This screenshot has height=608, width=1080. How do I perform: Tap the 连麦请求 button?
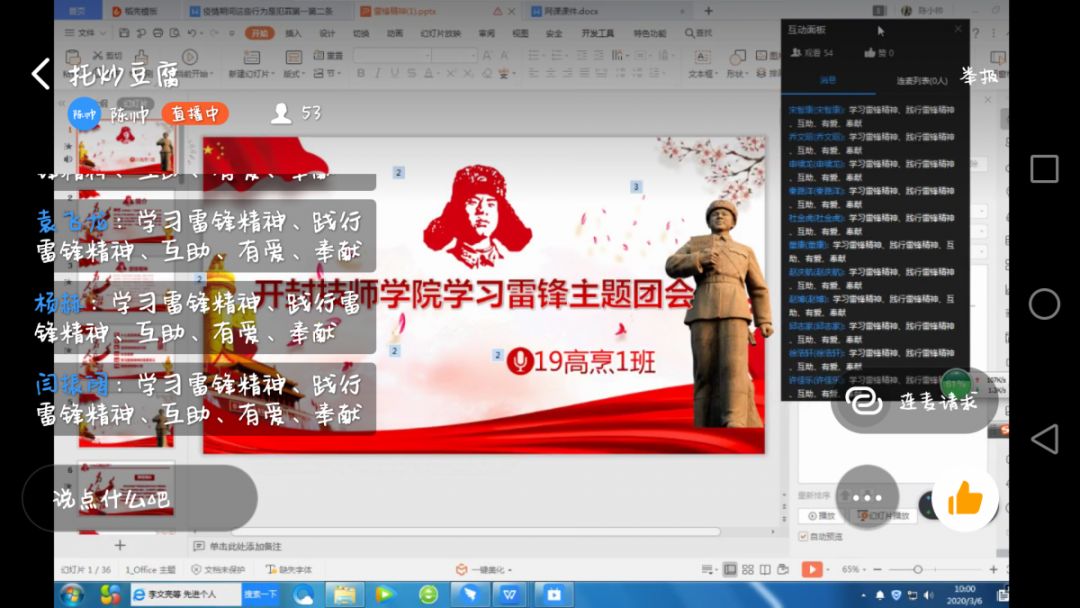pos(913,402)
